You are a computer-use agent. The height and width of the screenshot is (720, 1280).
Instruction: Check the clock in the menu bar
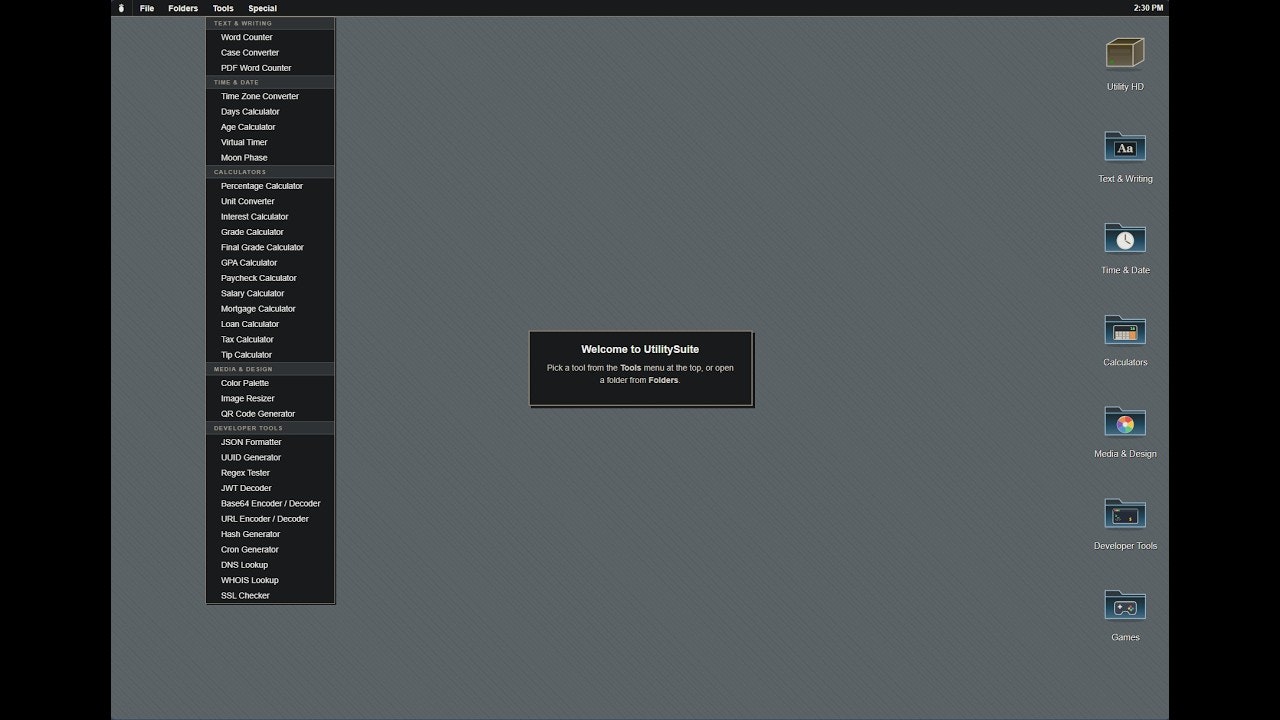click(1148, 8)
